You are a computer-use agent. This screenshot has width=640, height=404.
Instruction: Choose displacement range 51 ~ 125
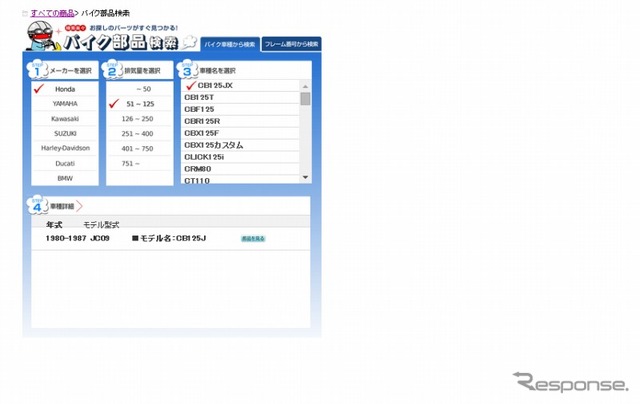[140, 104]
